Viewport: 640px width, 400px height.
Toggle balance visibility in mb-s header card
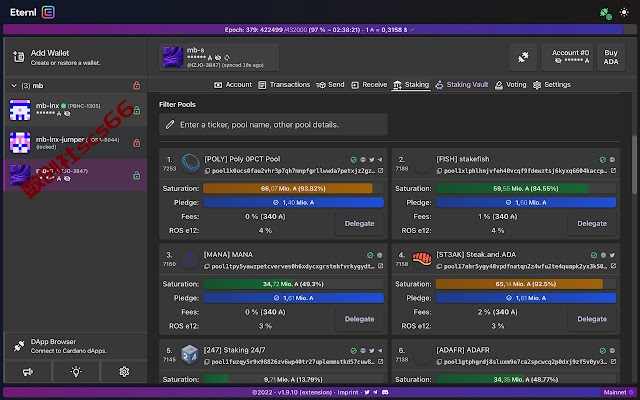point(218,58)
